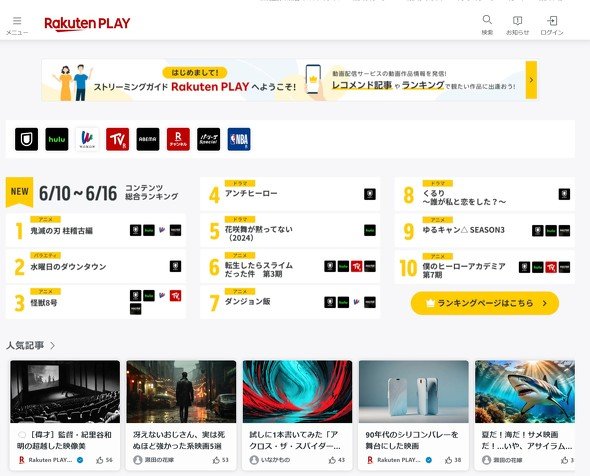Select the パ・リーグ Special service icon
Viewport: 590px width, 476px height.
[208, 139]
